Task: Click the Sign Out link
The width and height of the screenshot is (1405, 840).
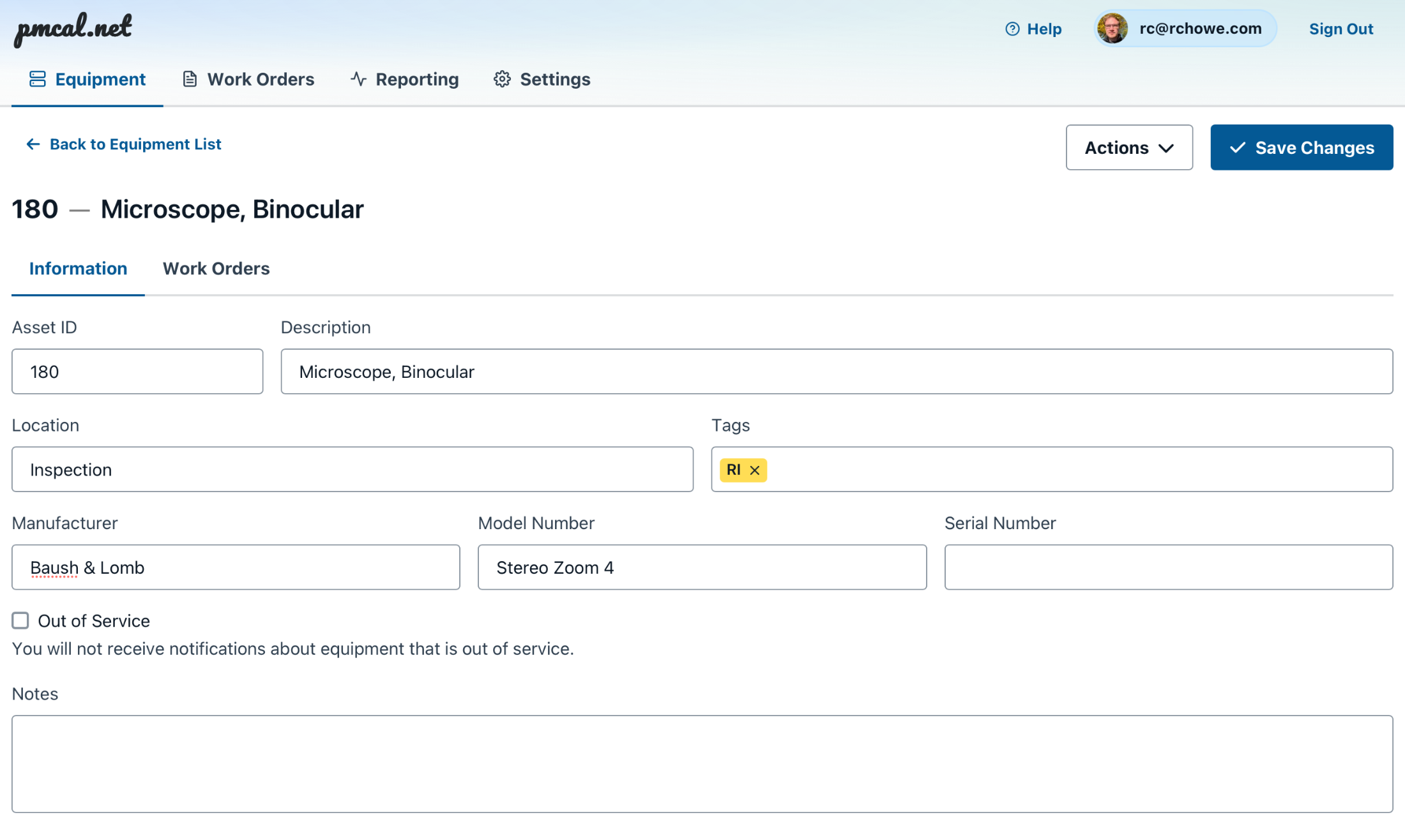Action: point(1340,29)
